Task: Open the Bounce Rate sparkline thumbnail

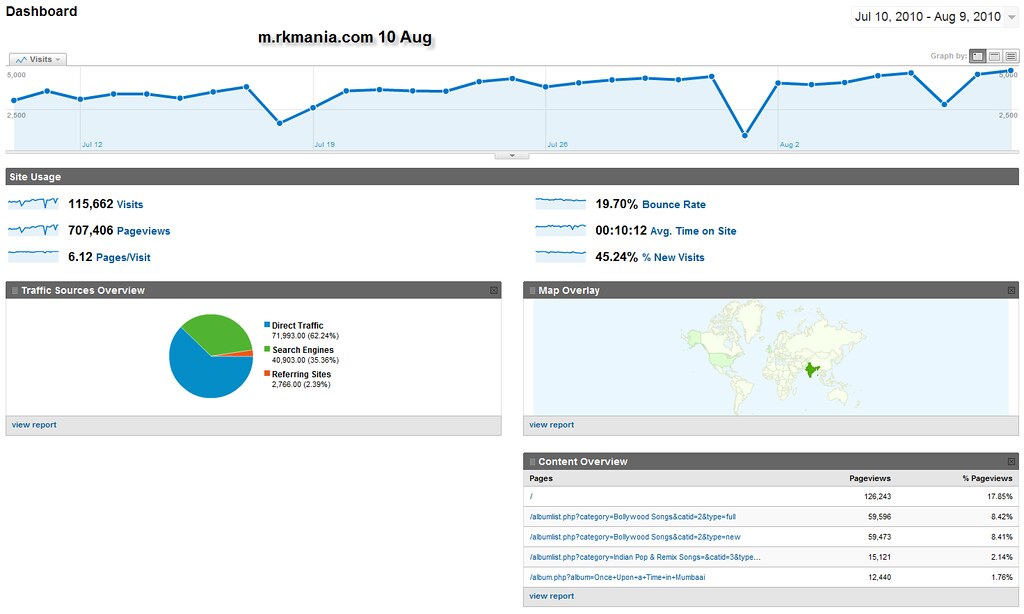Action: pyautogui.click(x=560, y=204)
